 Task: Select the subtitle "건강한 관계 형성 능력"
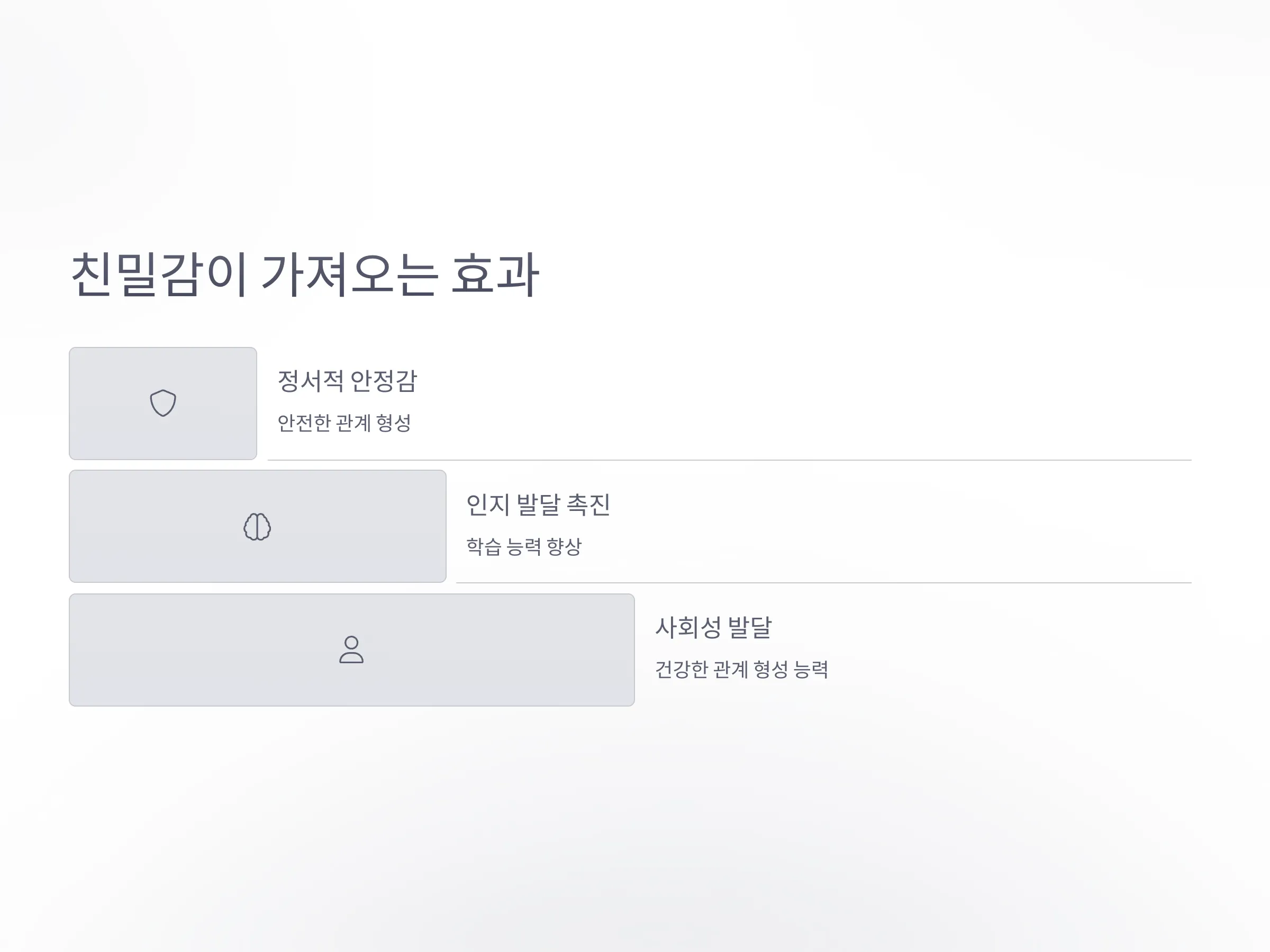(x=742, y=669)
